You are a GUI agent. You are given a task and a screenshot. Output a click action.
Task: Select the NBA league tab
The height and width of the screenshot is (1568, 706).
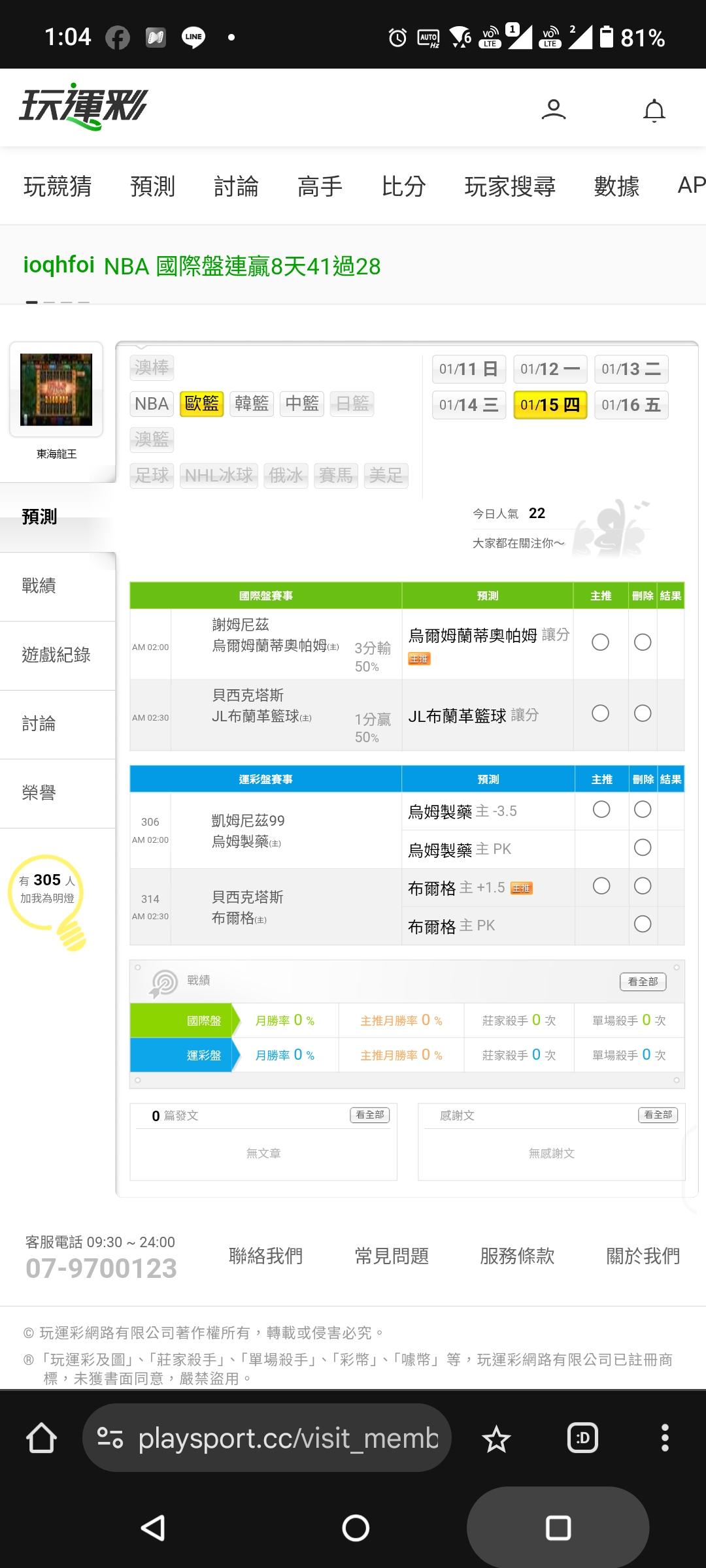pos(152,404)
